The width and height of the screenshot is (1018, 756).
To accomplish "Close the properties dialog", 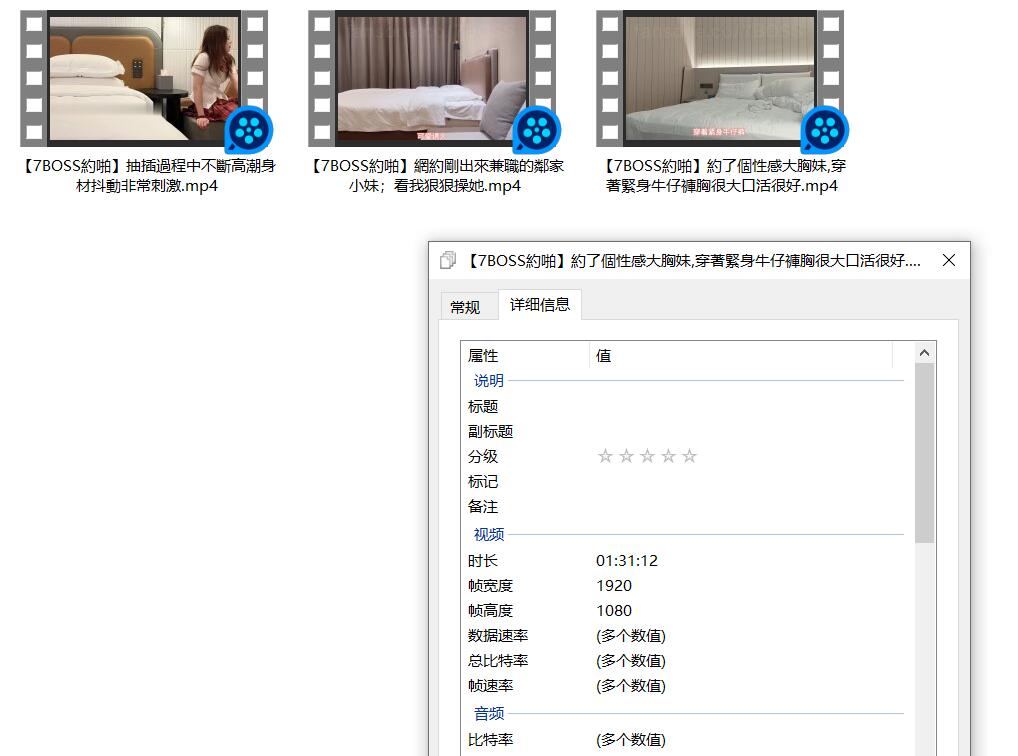I will (949, 260).
